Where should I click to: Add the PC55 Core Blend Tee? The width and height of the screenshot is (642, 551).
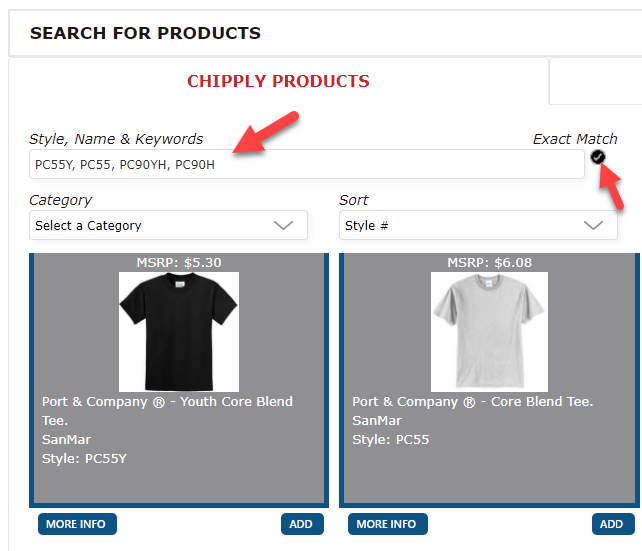[613, 524]
